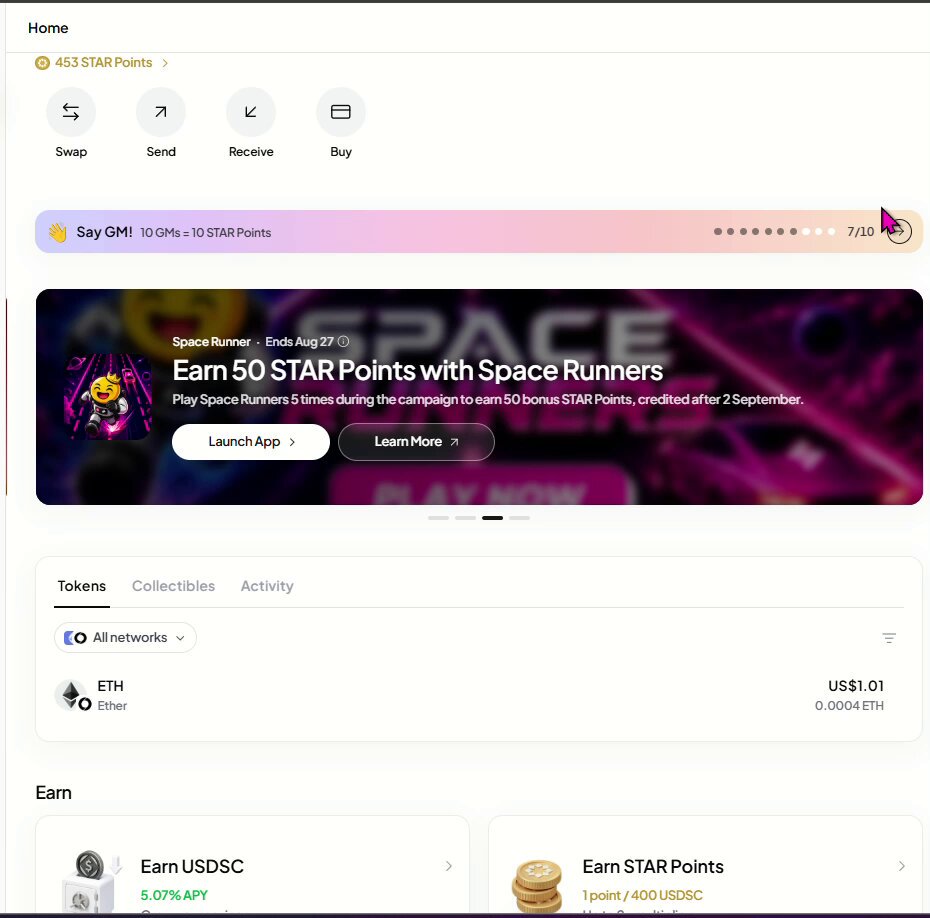930x918 pixels.
Task: Click the campaign end date info icon
Action: (x=343, y=342)
